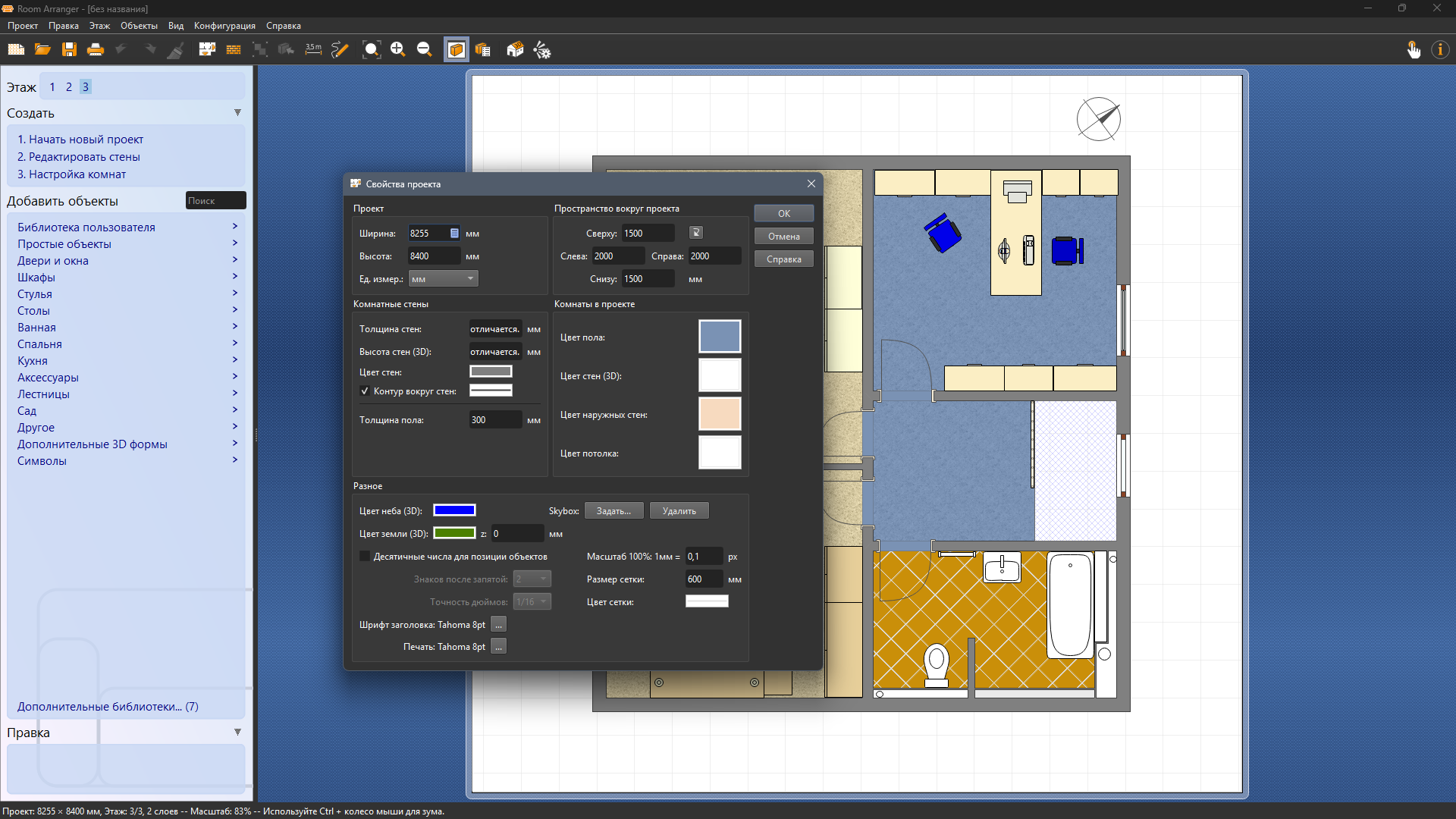Open the object list icon

pyautogui.click(x=483, y=50)
